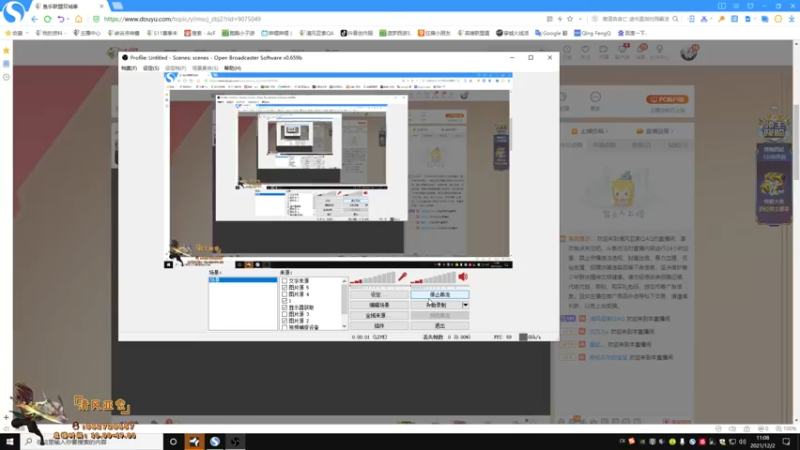Click the Sogou browser logo
The image size is (800, 450).
(14, 12)
